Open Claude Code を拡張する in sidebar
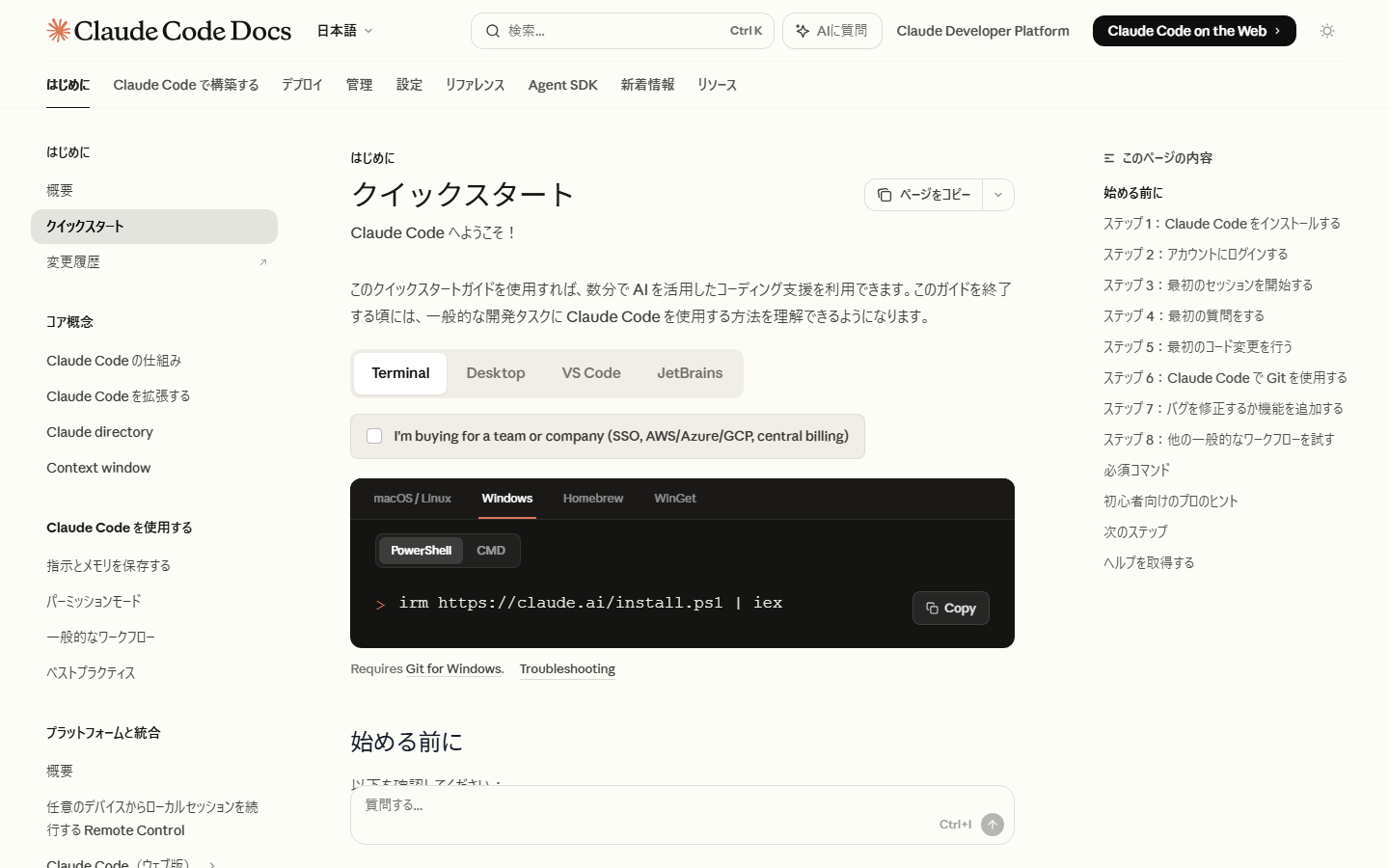 pyautogui.click(x=154, y=396)
